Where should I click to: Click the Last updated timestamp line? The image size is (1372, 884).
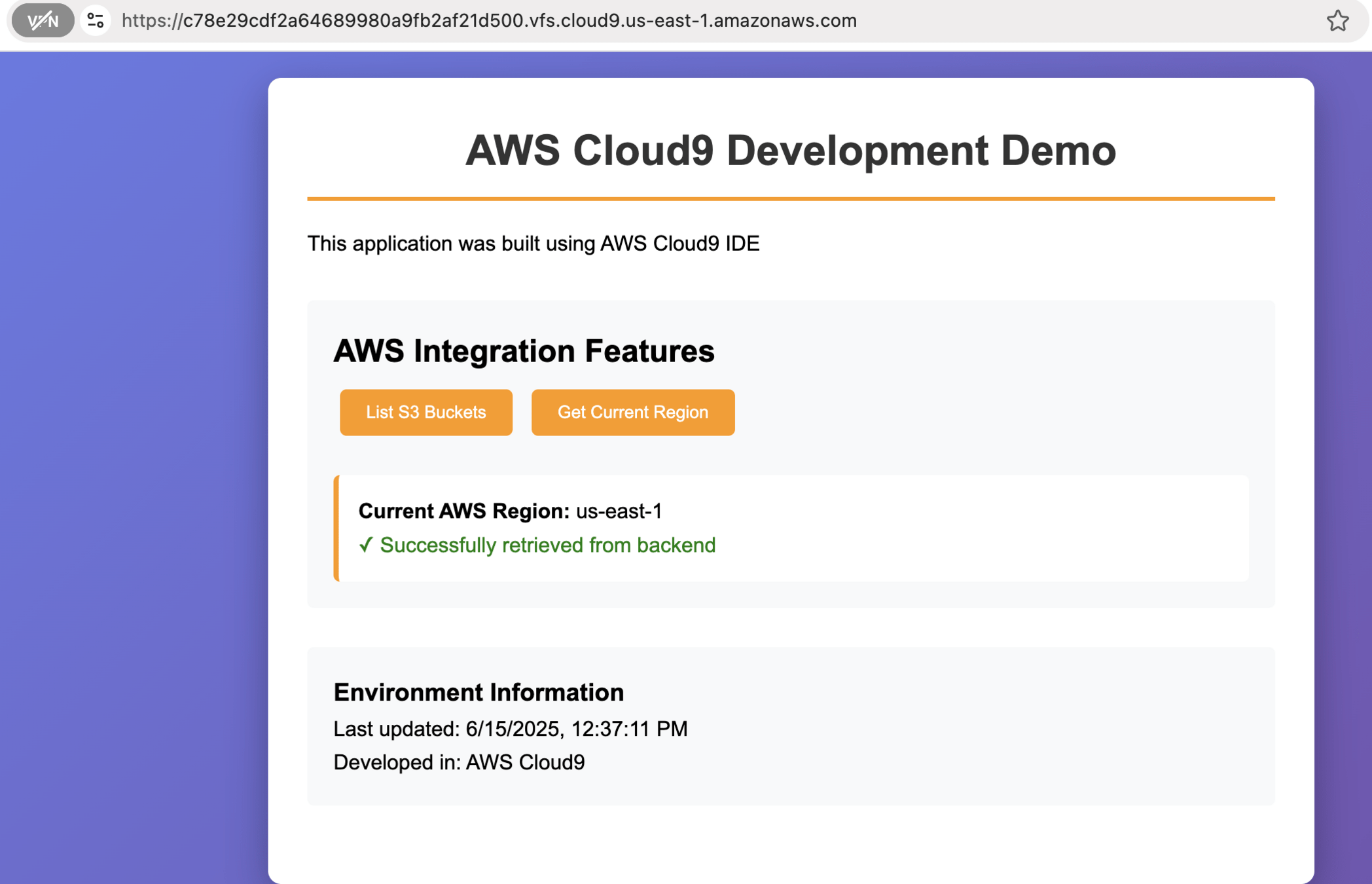[510, 729]
